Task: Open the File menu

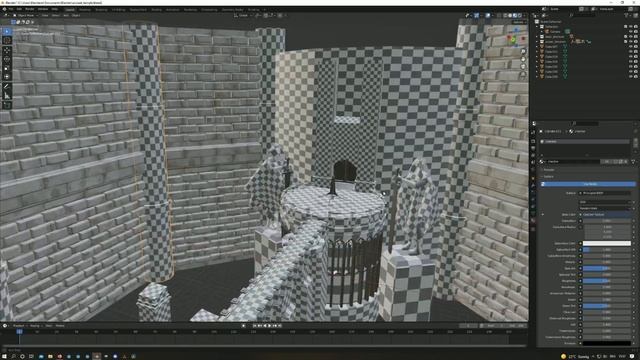Action: pos(11,9)
